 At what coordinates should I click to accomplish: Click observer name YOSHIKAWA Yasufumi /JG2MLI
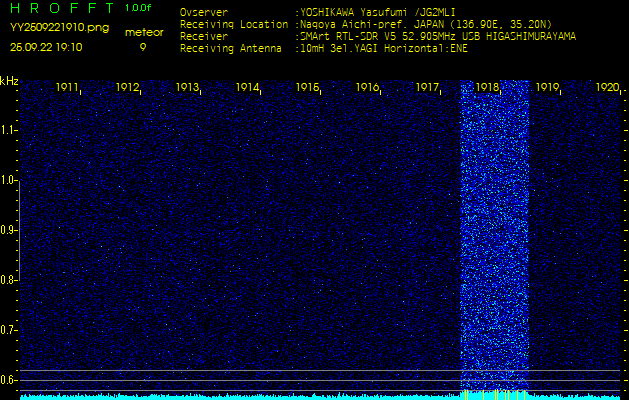pyautogui.click(x=377, y=12)
